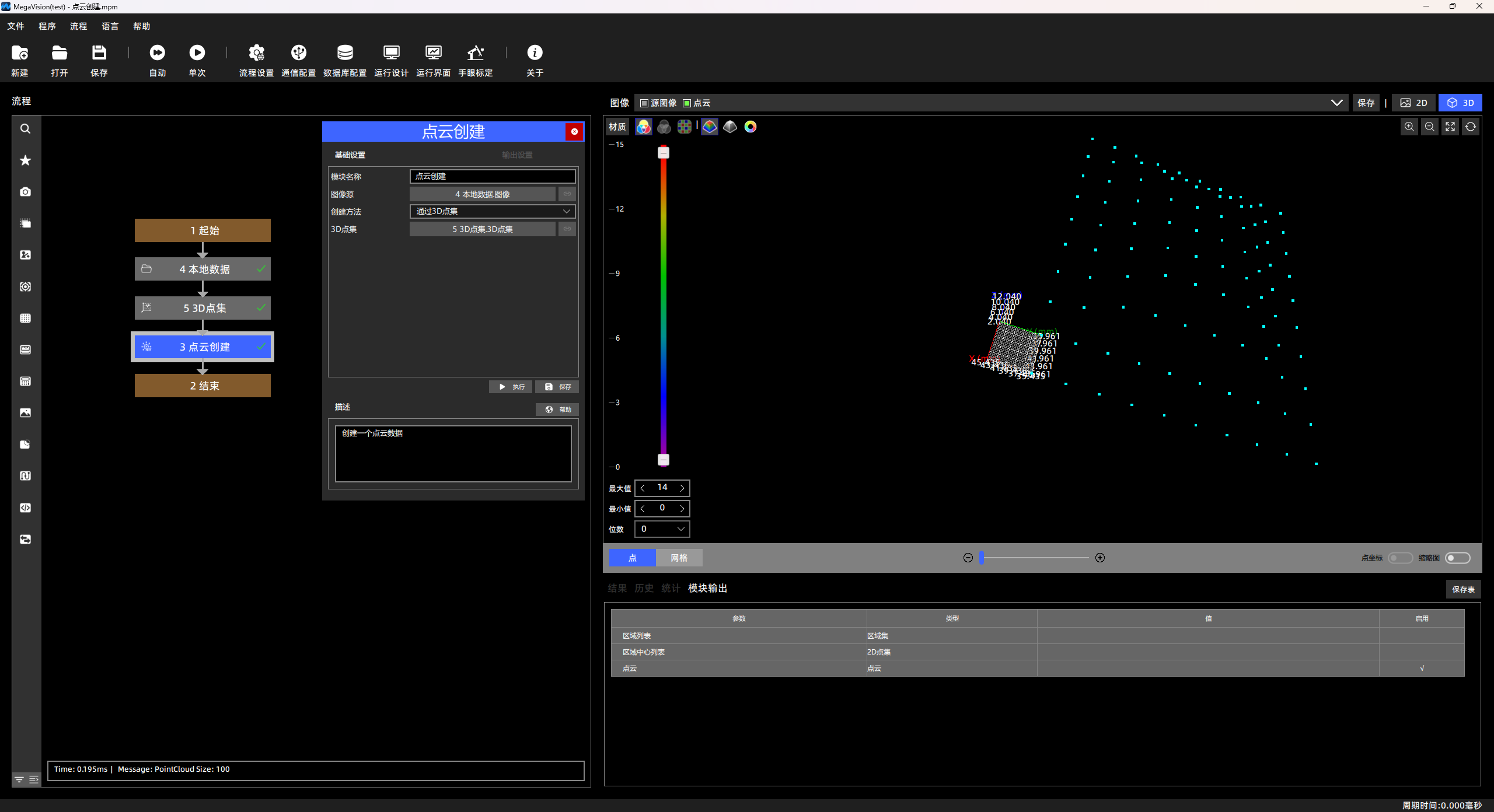Decrease 最大值 with the left arrow
1494x812 pixels.
[x=643, y=488]
